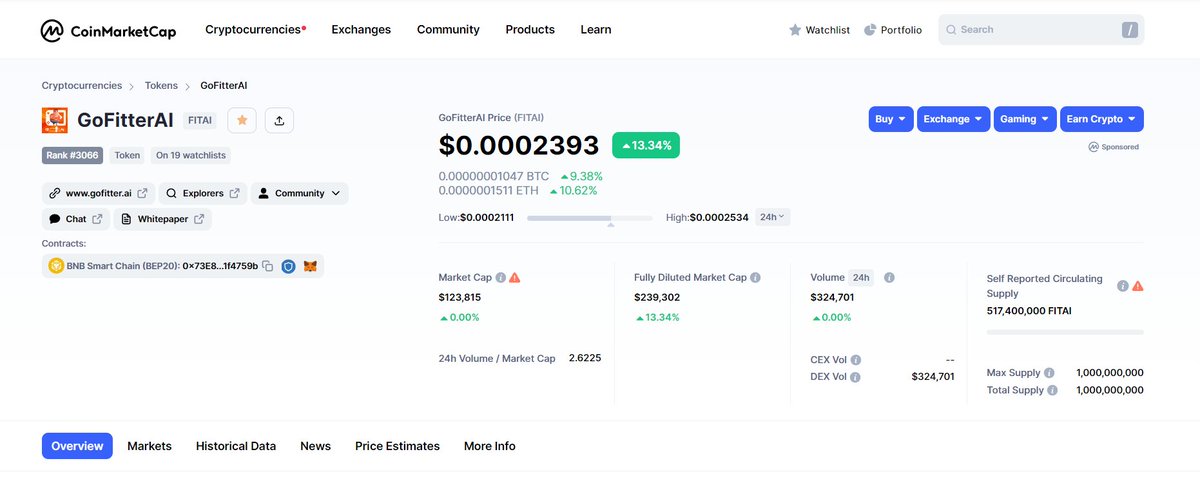Viewport: 1200px width, 481px height.
Task: Expand the Community dropdown
Action: coord(300,193)
